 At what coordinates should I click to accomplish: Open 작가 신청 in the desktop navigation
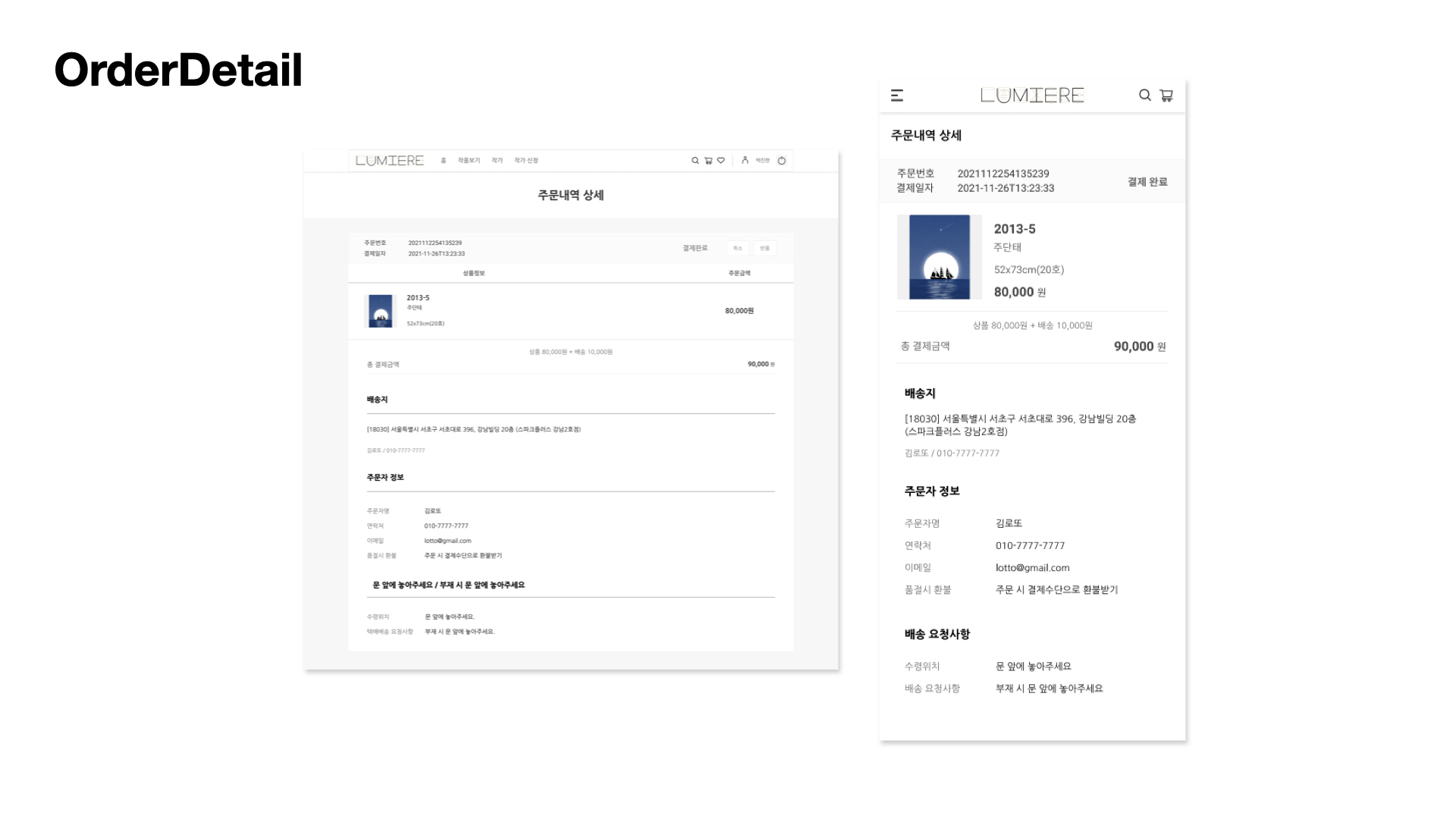point(526,161)
